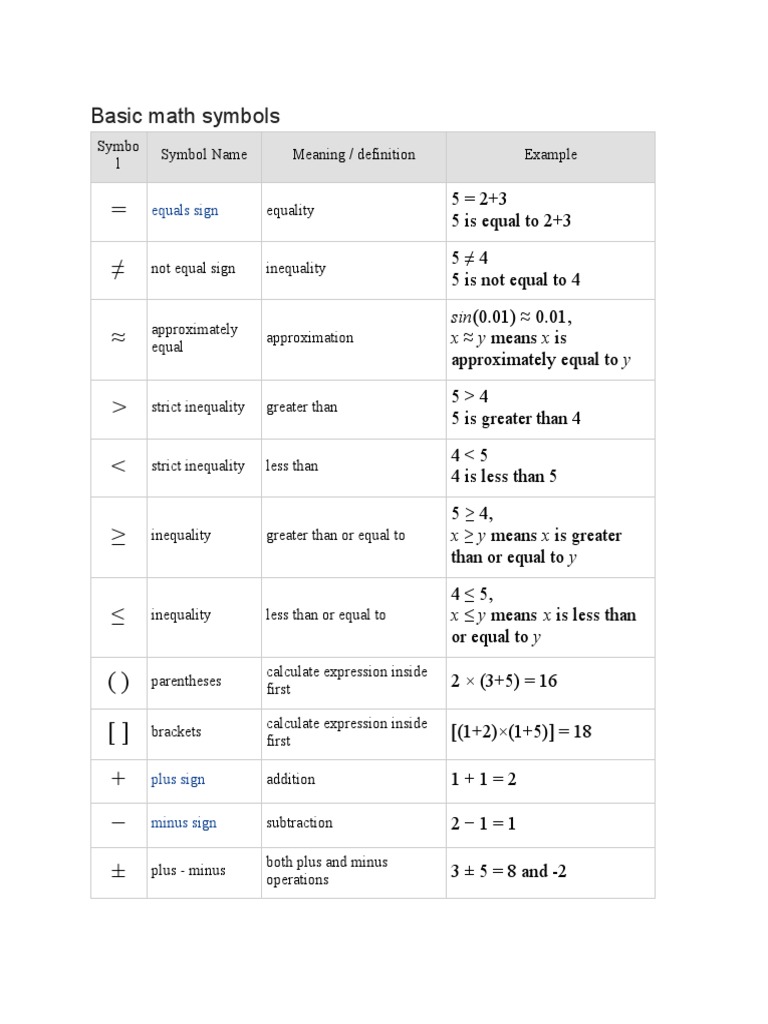Click the less-than symbol in Symbol column
768x1024 pixels.
118,466
